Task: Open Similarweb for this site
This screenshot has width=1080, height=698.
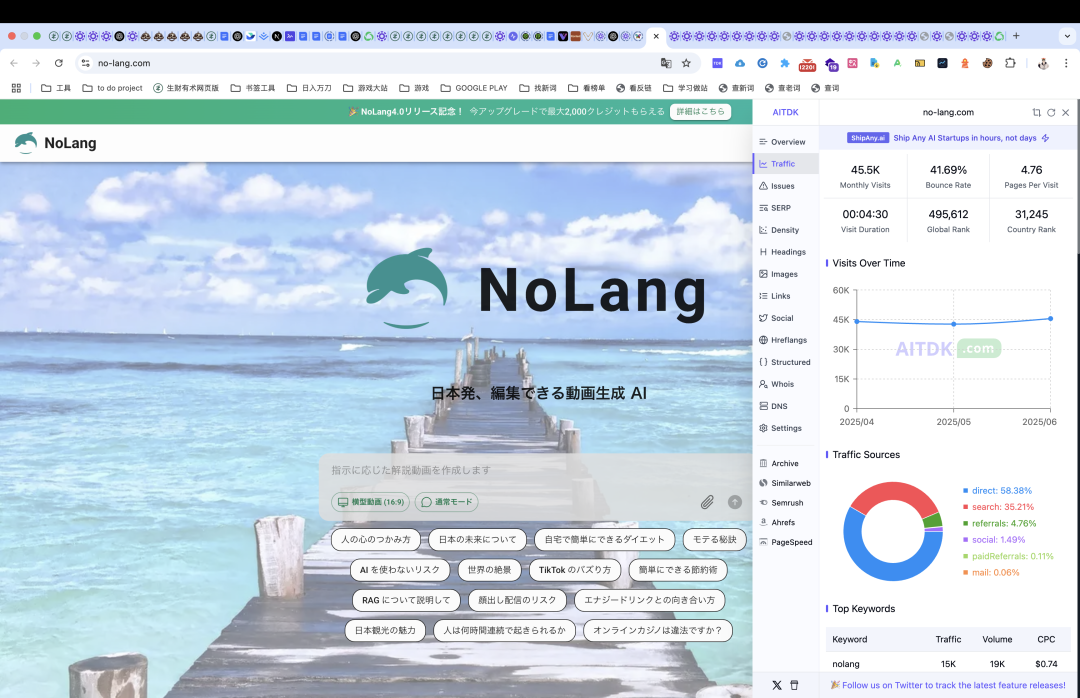Action: tap(785, 484)
